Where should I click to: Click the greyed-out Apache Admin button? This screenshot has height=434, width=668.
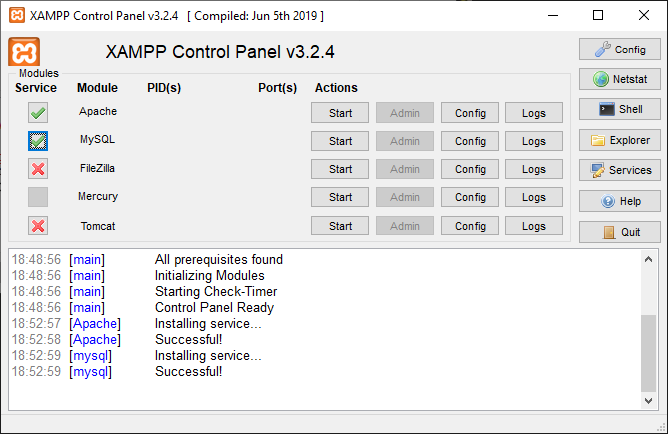(405, 113)
